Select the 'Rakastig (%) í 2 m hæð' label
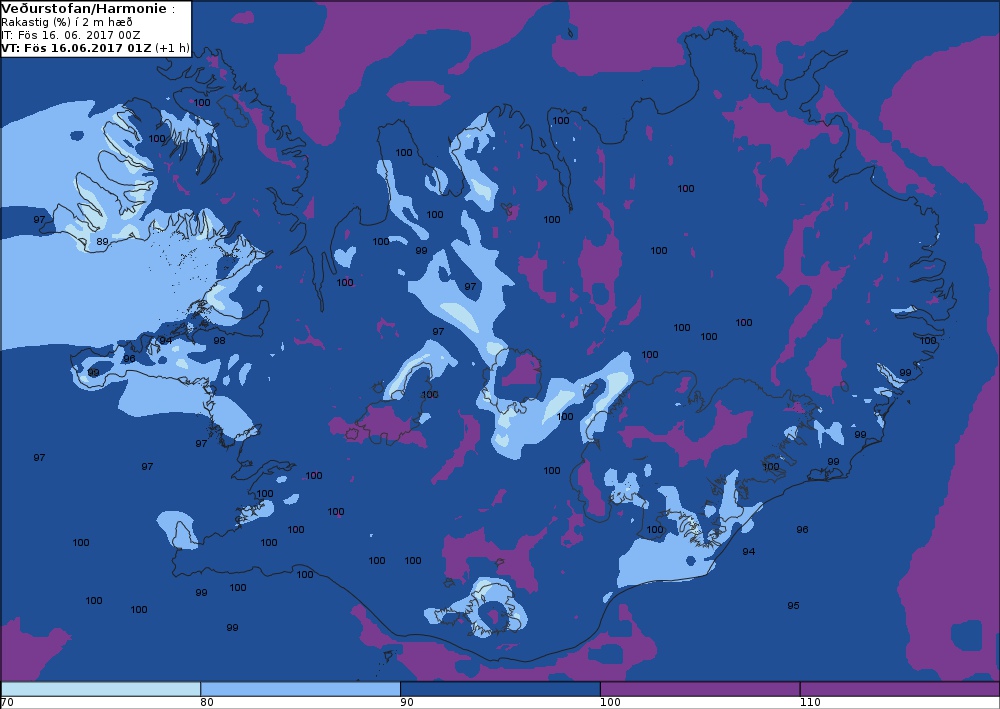This screenshot has height=709, width=1000. coord(67,22)
